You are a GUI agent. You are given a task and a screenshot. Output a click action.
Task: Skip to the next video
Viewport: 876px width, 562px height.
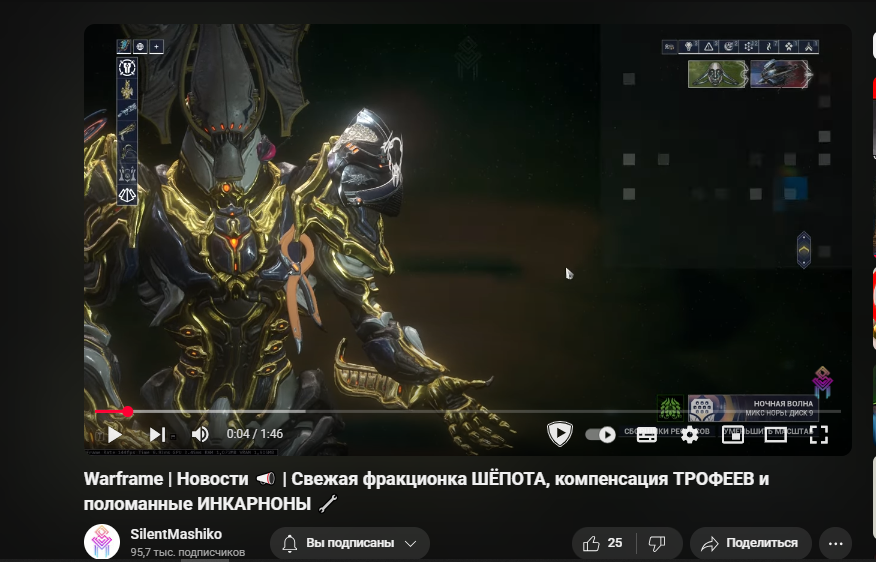point(157,434)
